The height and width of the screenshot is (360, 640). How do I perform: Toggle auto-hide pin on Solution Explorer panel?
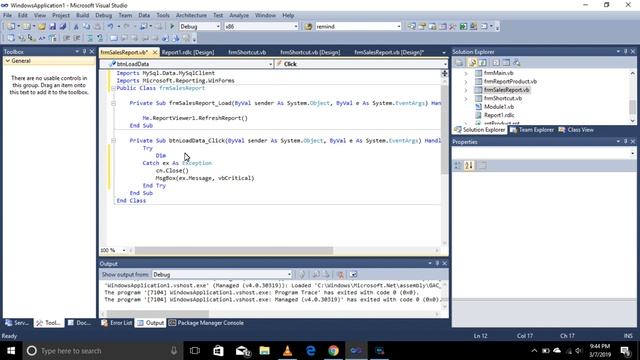point(625,51)
